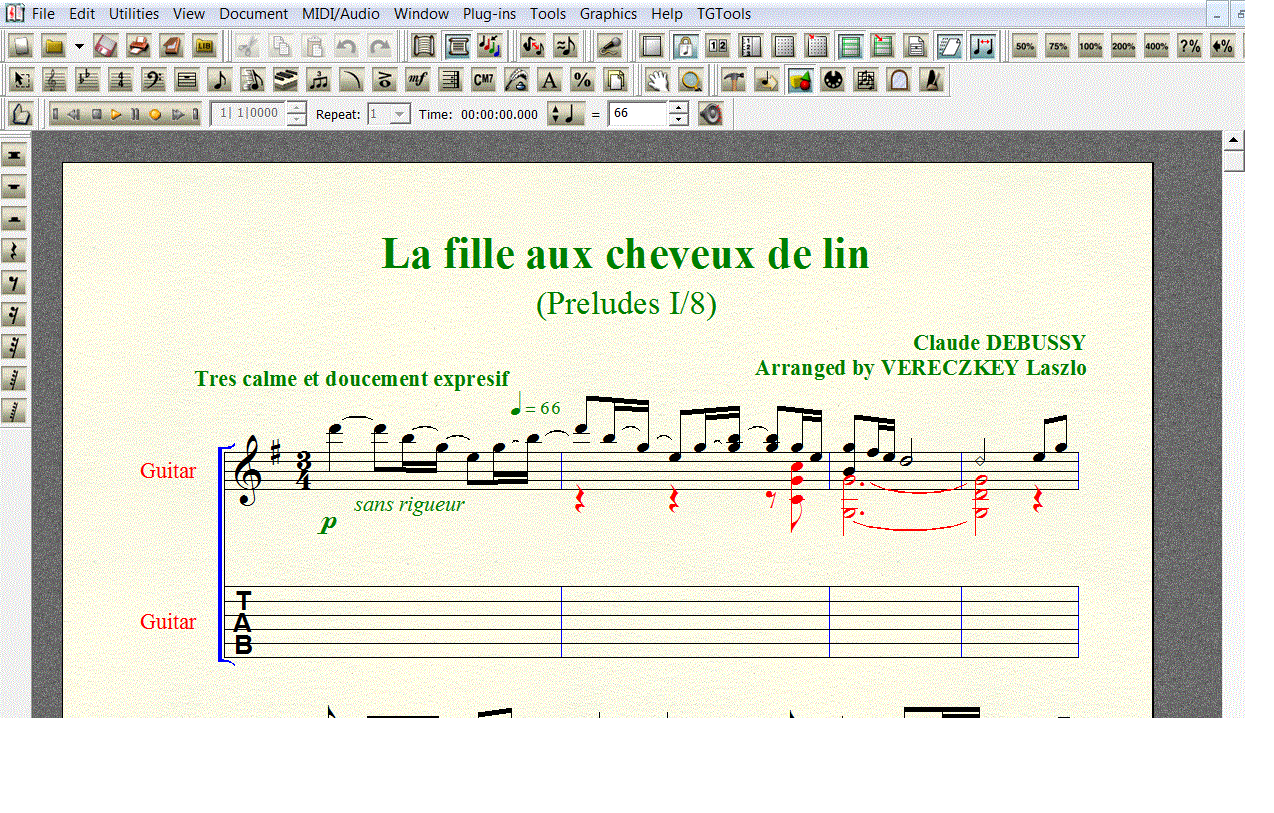Screen dimensions: 1274x813
Task: Select the Tuplet tool
Action: tap(319, 81)
